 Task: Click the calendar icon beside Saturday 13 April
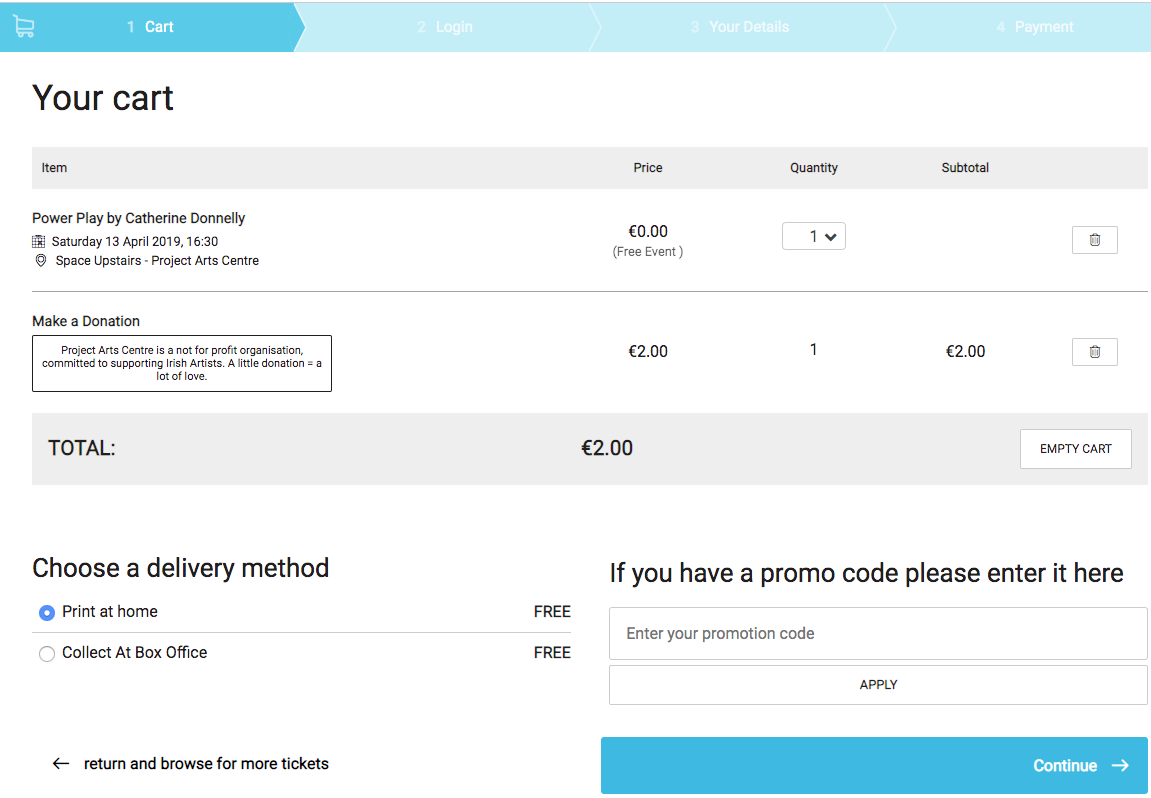click(x=39, y=242)
